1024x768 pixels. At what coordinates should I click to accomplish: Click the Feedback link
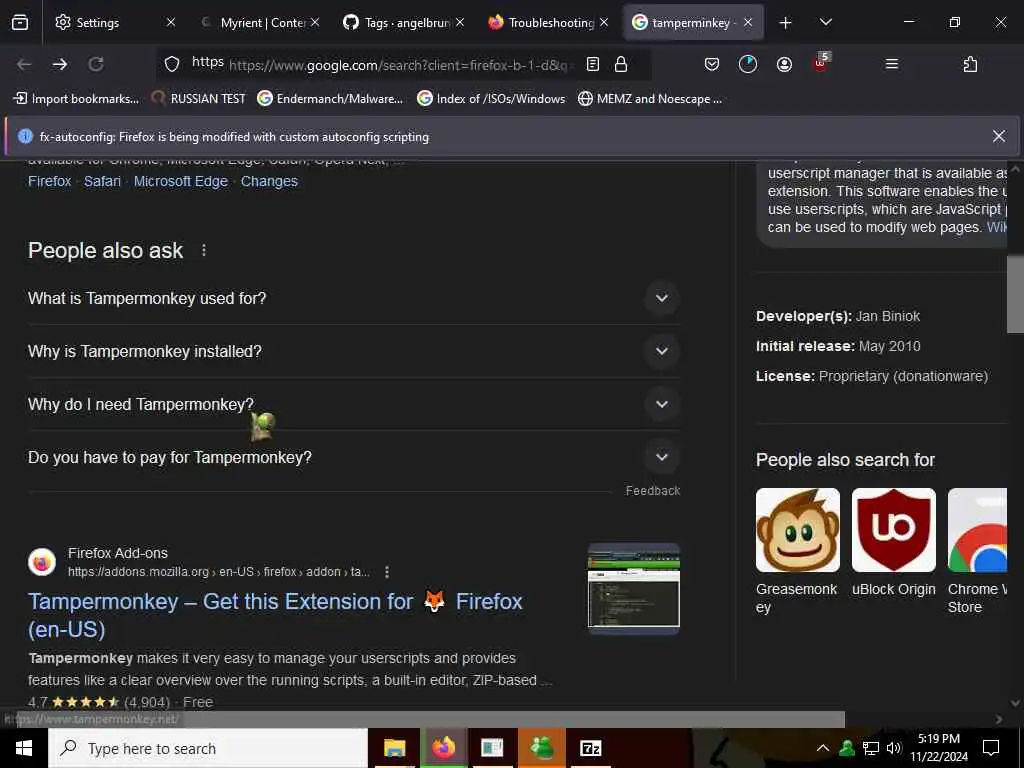pos(652,490)
